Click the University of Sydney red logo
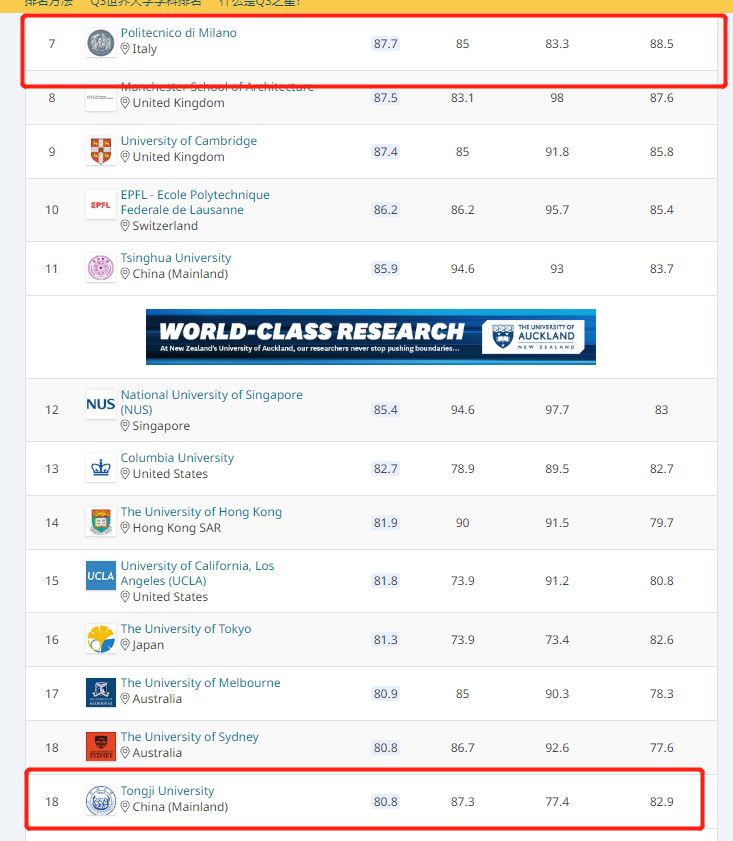This screenshot has width=733, height=841. 101,747
